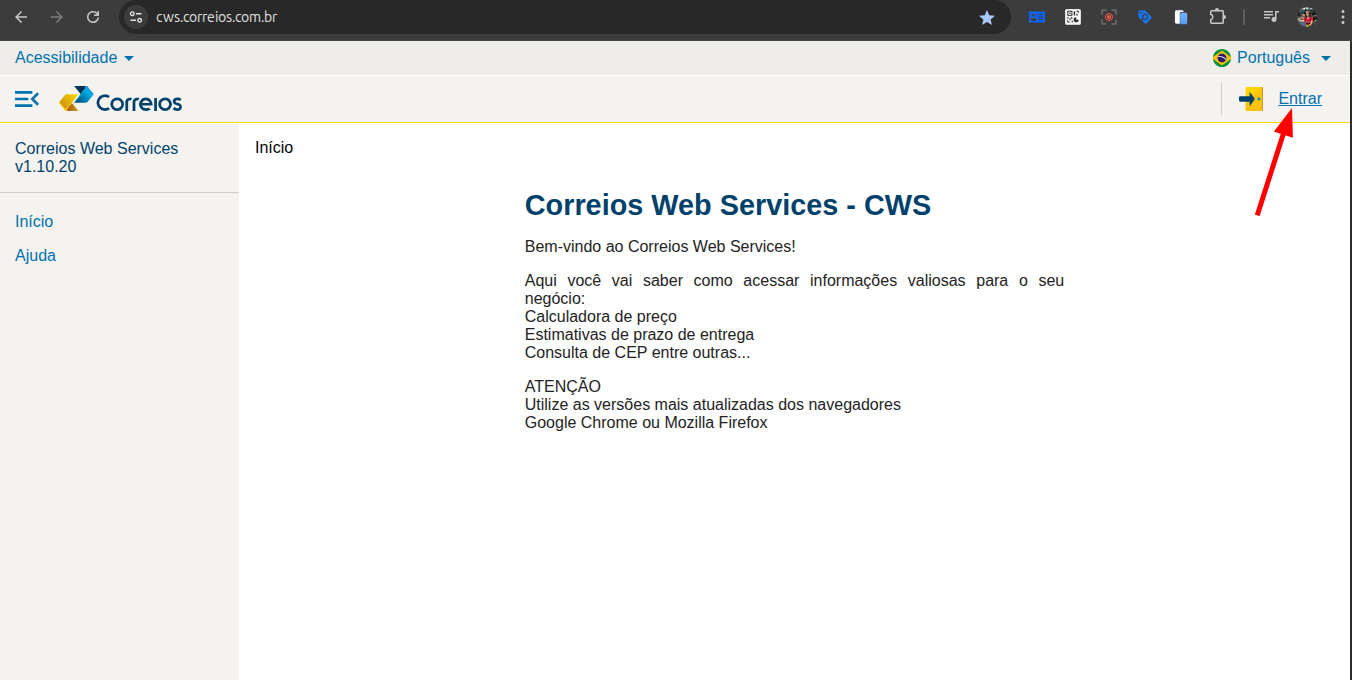Click the Bem-vindo ao Correios Web Services! line

660,247
